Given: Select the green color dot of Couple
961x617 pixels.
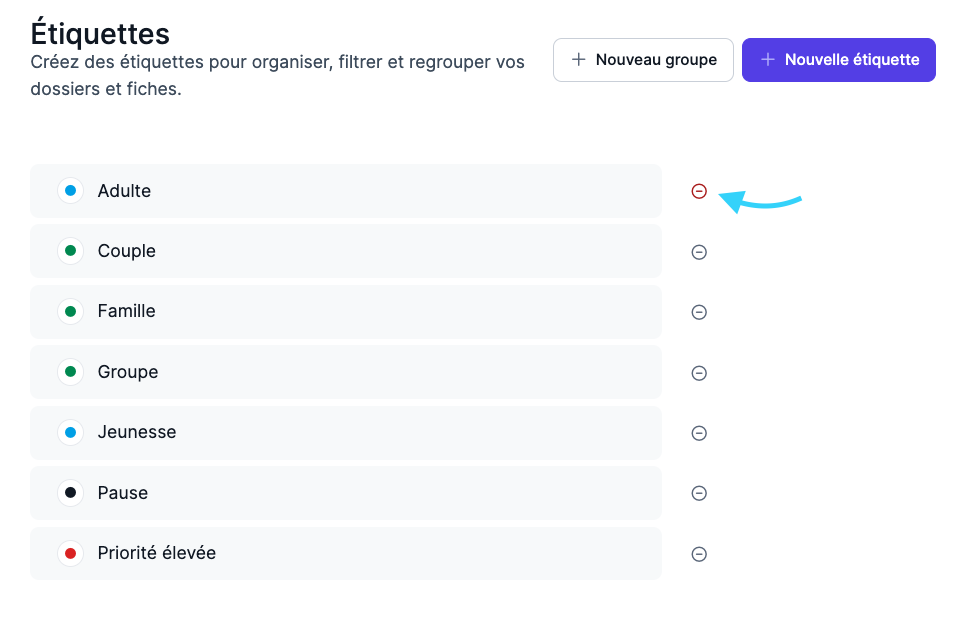Looking at the screenshot, I should (x=70, y=251).
